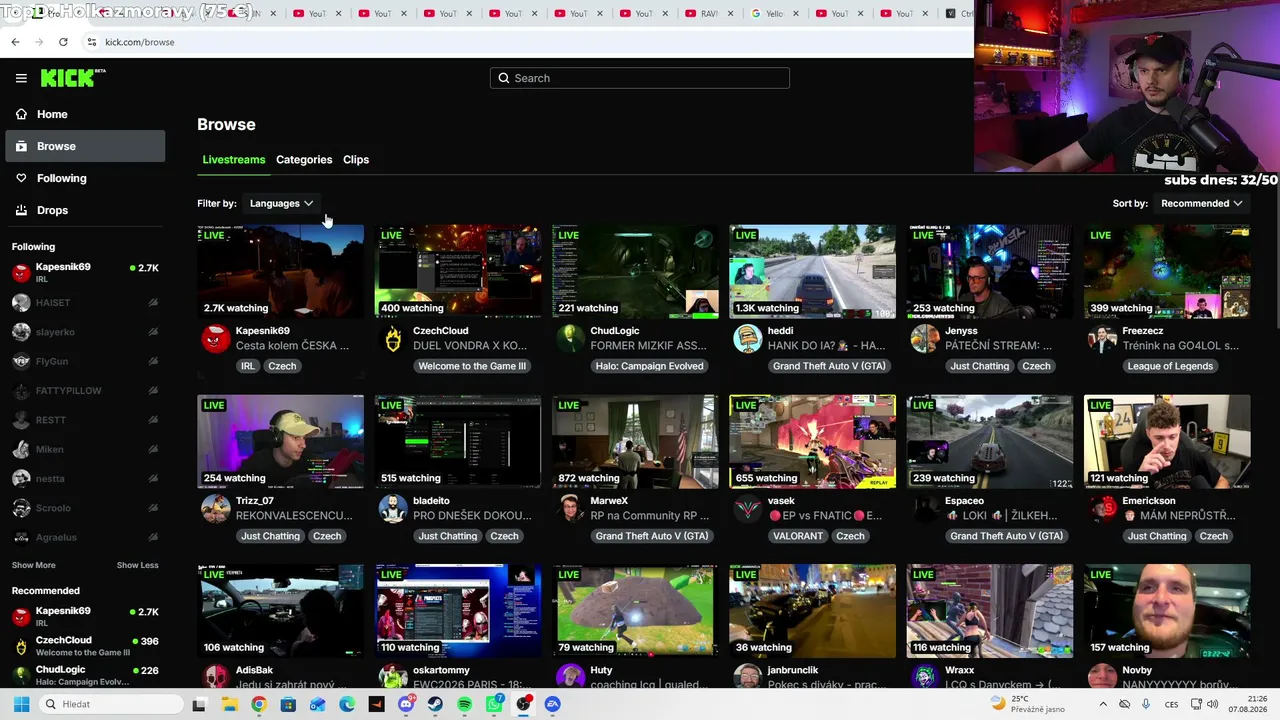Open the Espaceo stream thumbnail
This screenshot has height=720, width=1280.
coord(990,442)
